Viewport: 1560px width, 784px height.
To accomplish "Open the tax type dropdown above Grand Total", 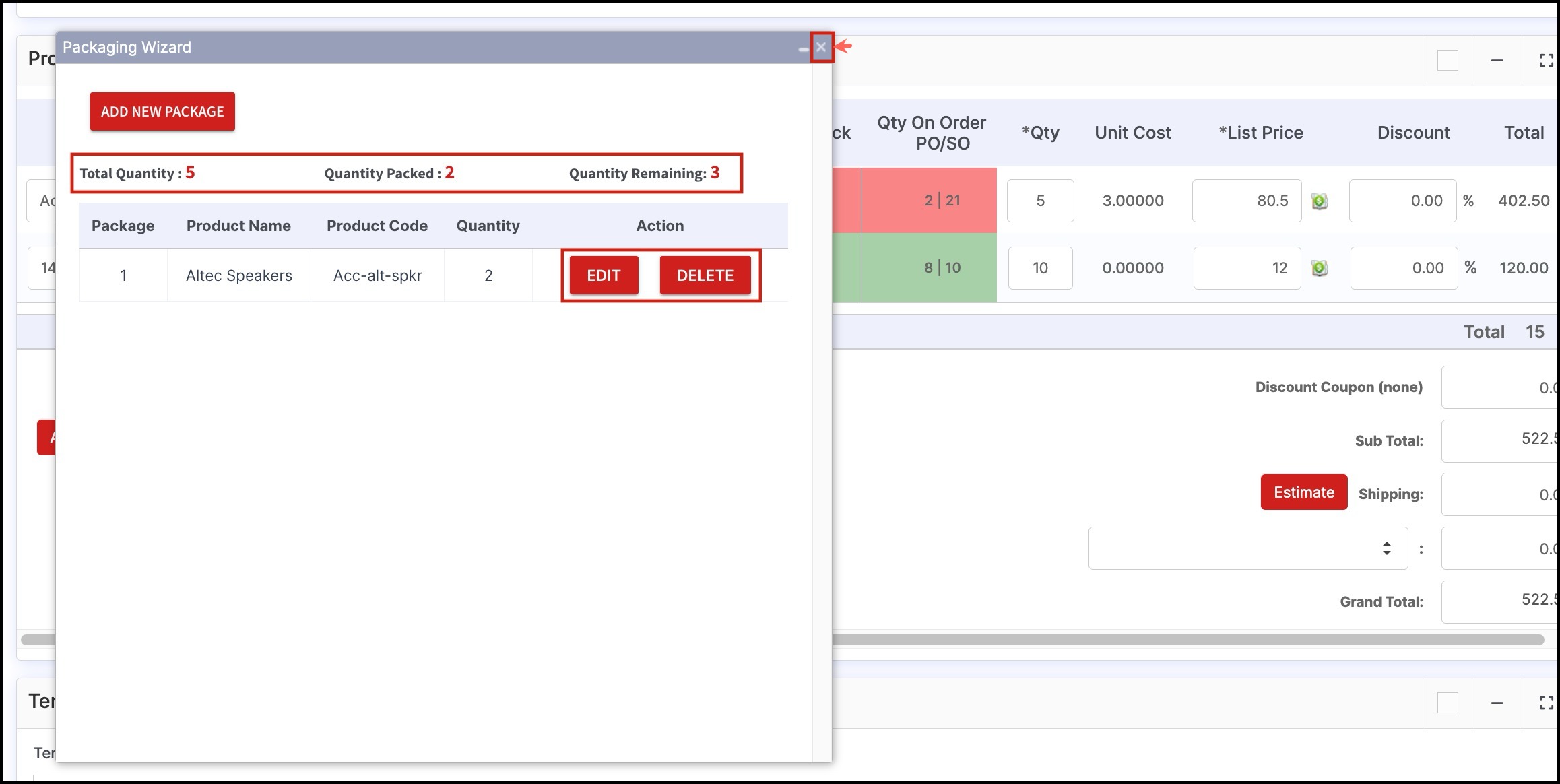I will 1247,548.
